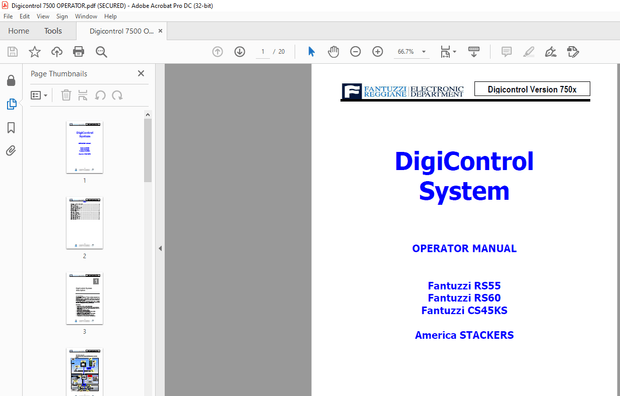The width and height of the screenshot is (620, 396).
Task: Select the Digicontrol 7500 document tab
Action: (122, 31)
